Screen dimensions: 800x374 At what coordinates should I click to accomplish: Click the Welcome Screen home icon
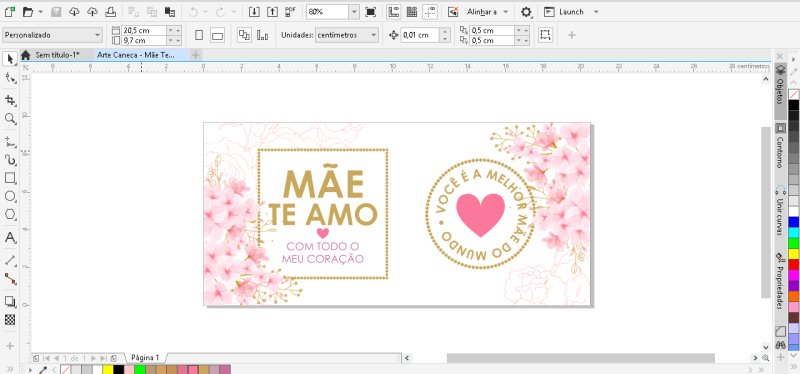[26, 55]
